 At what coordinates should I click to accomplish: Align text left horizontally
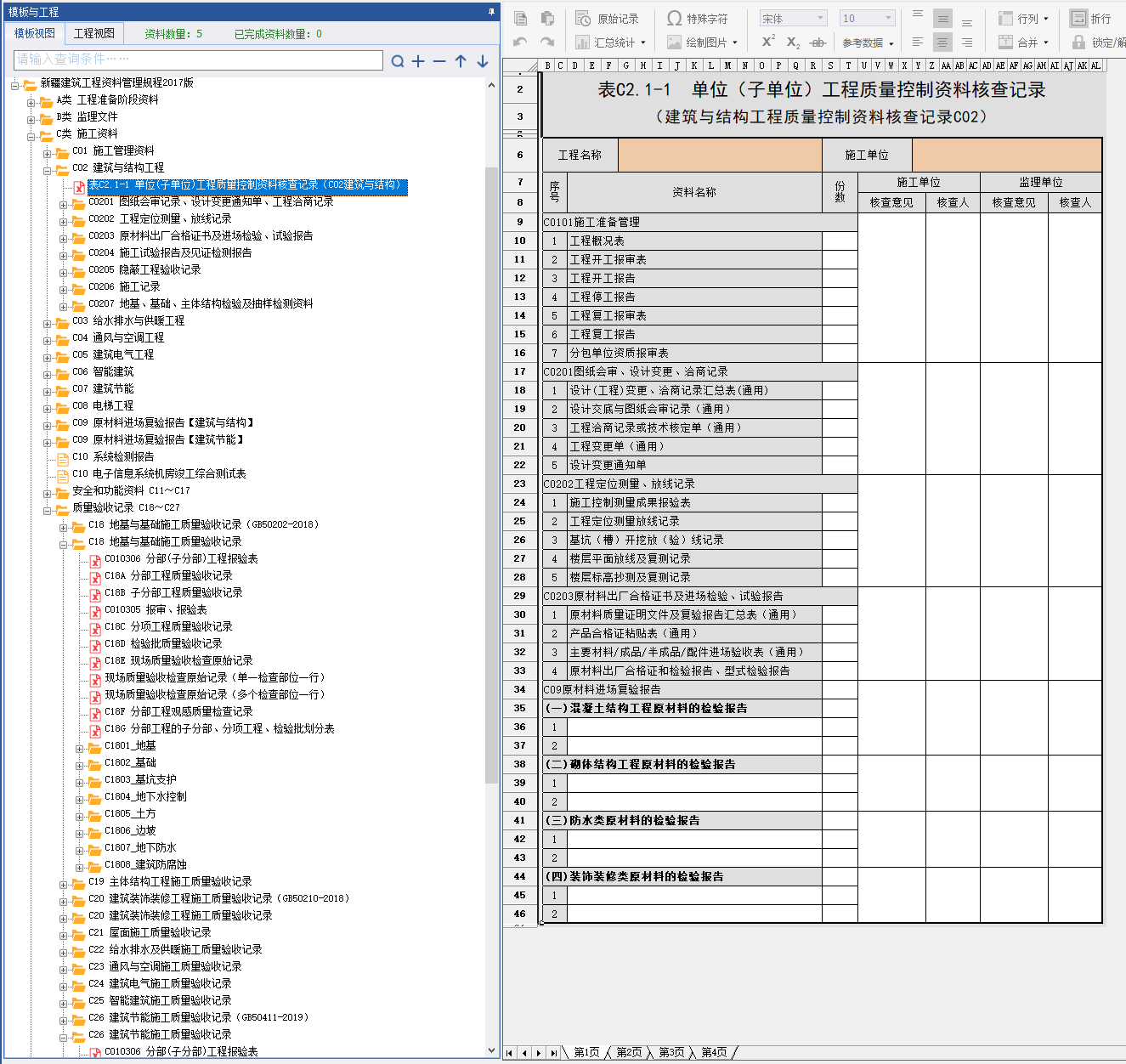[x=918, y=42]
